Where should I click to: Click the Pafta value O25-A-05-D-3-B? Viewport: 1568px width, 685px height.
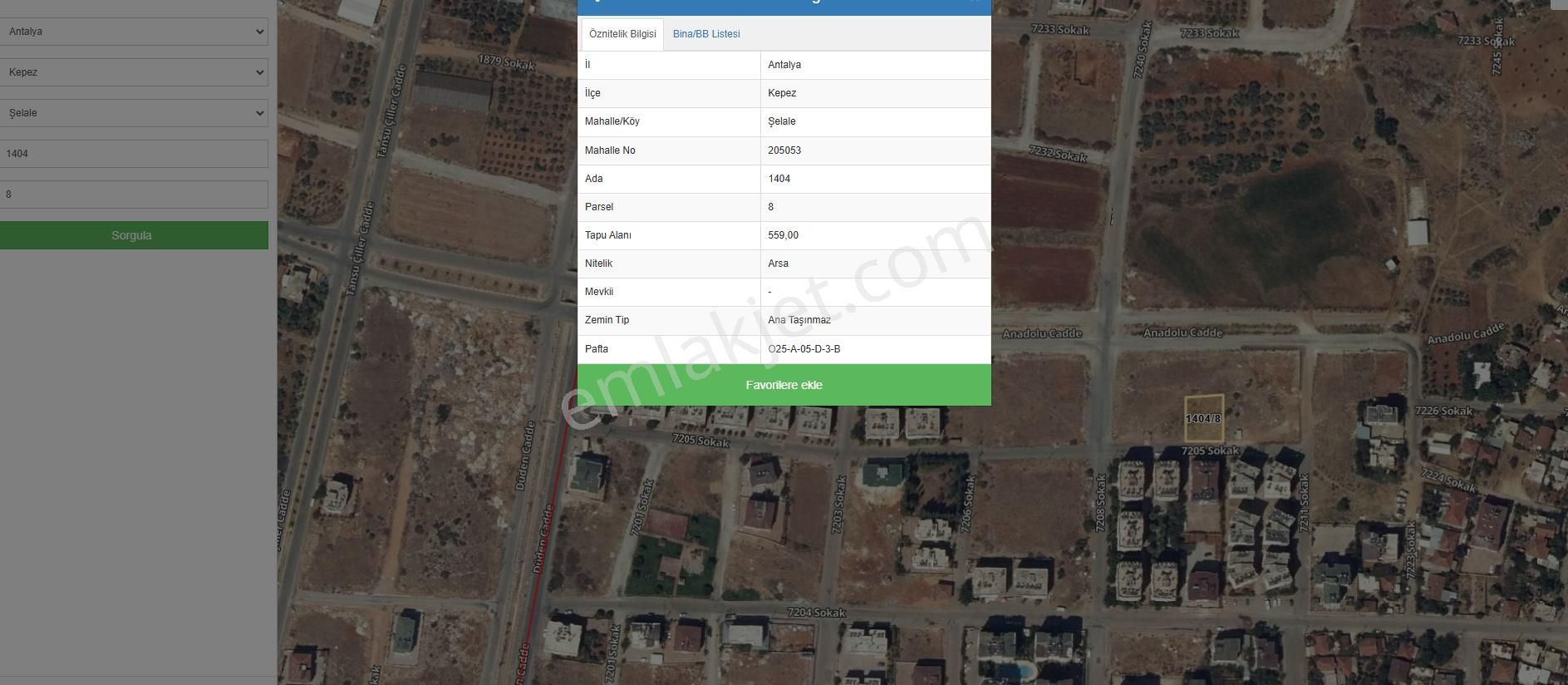pyautogui.click(x=804, y=349)
